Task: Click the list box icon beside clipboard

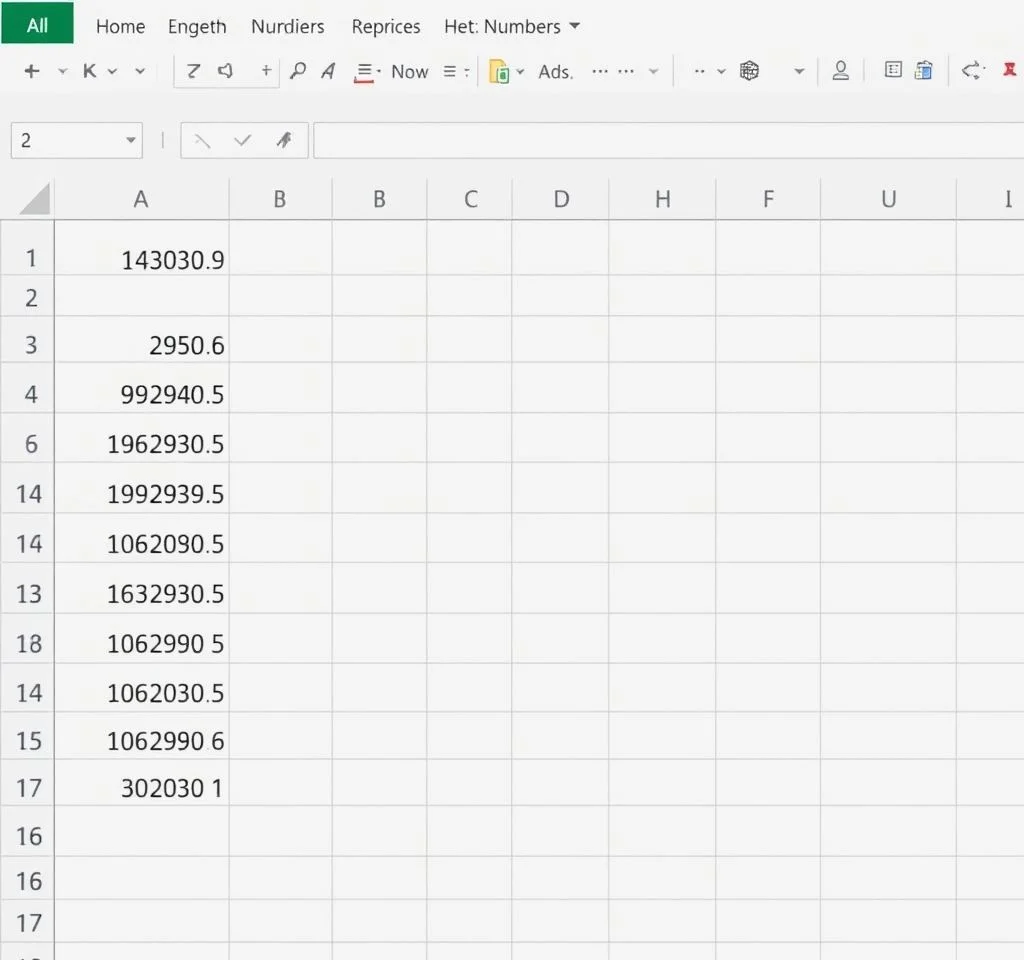Action: tap(894, 70)
